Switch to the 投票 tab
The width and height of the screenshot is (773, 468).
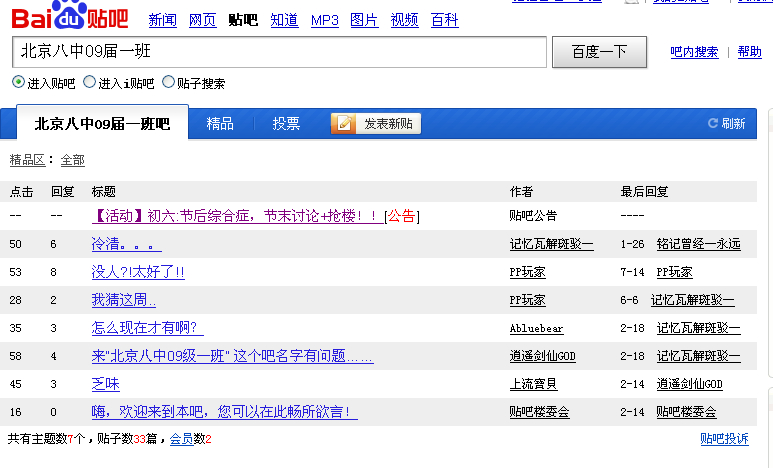pos(286,123)
